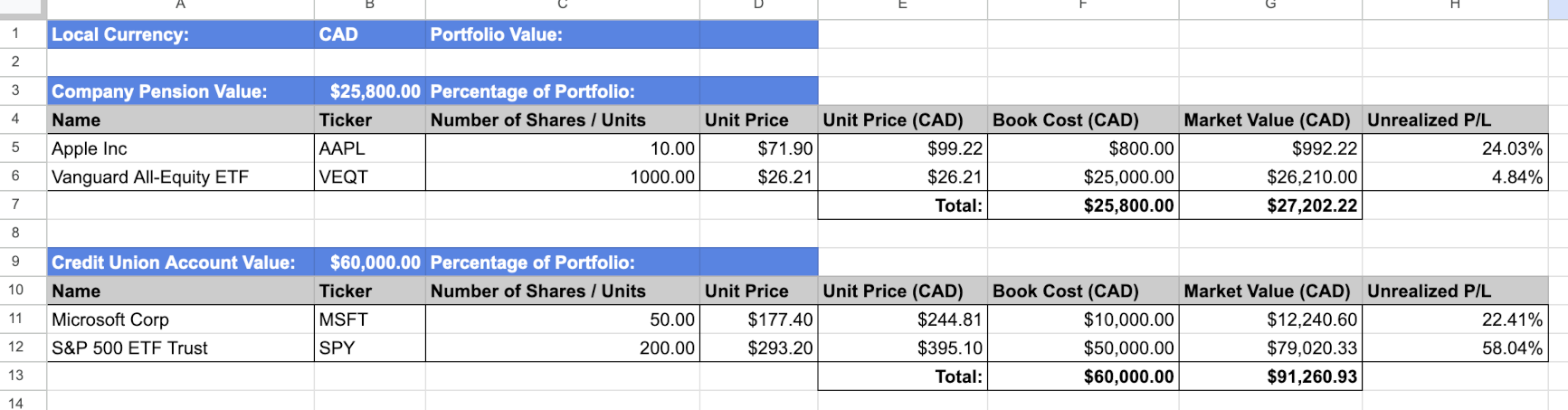Select the Microsoft Corp name cell

click(x=180, y=319)
